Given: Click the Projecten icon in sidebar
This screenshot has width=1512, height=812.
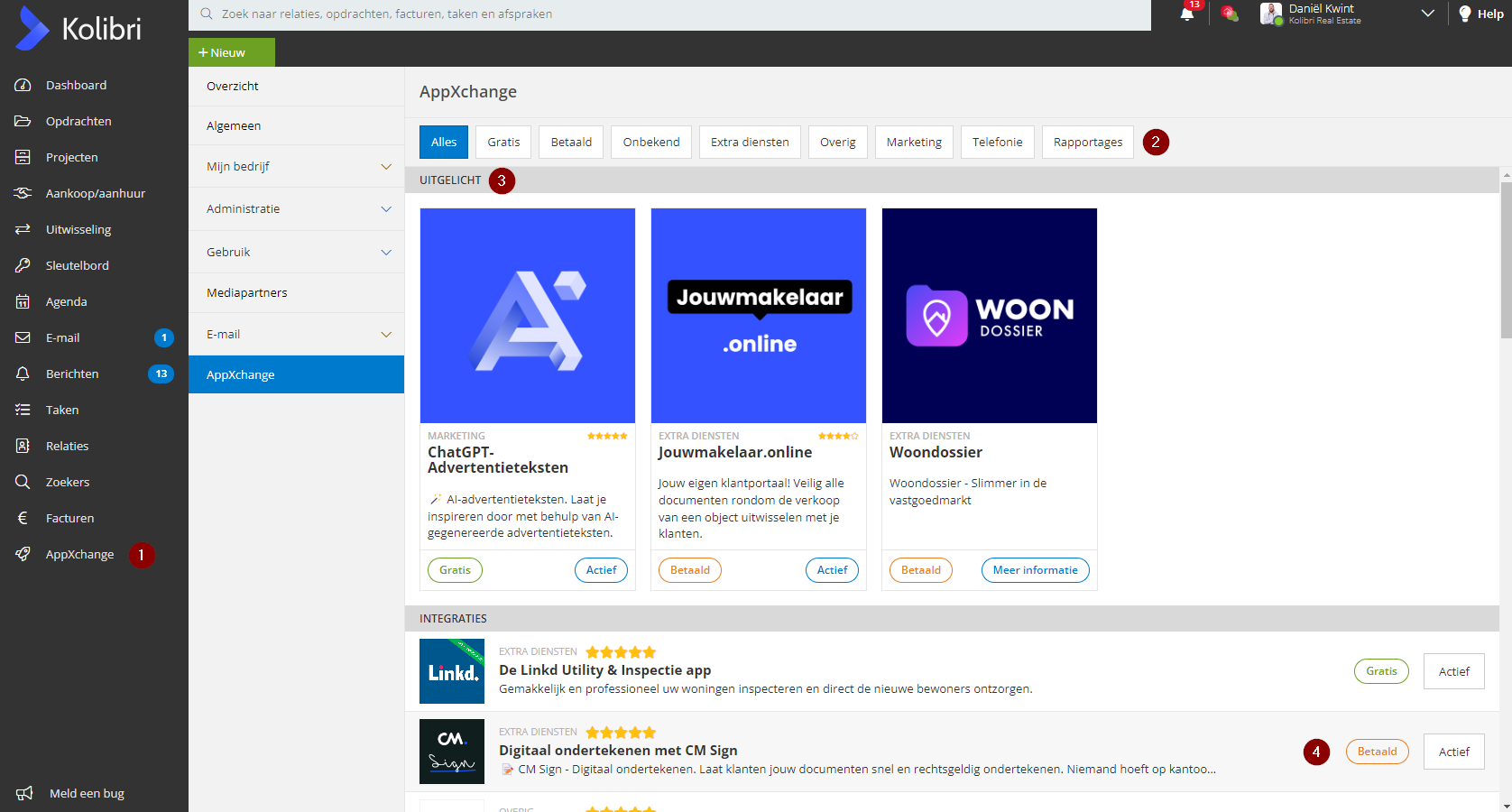Looking at the screenshot, I should [x=23, y=157].
